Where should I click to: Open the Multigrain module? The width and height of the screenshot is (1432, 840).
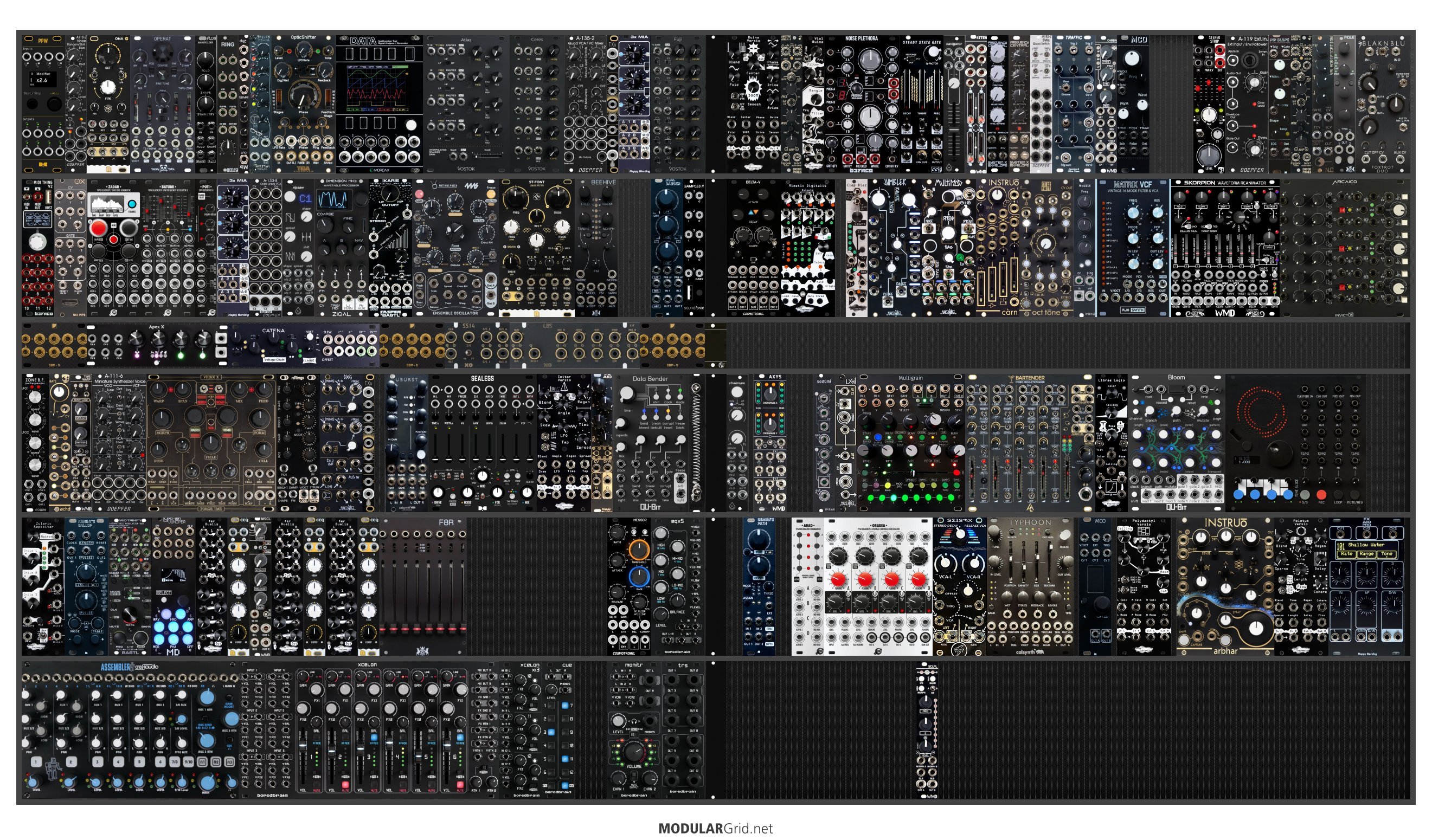tap(910, 442)
